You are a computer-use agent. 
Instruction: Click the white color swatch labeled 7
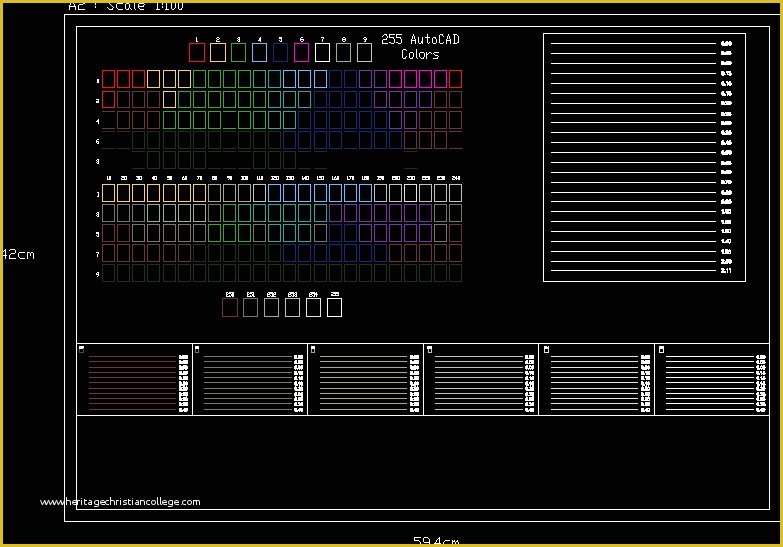(x=322, y=52)
